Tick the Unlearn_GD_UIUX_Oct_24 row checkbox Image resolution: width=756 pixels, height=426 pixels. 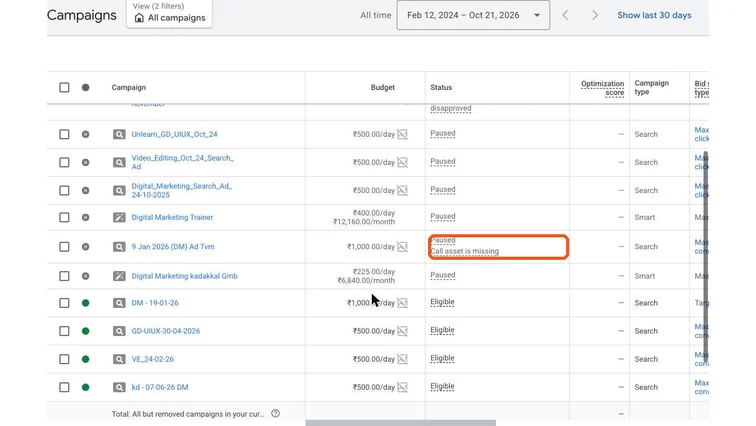64,134
